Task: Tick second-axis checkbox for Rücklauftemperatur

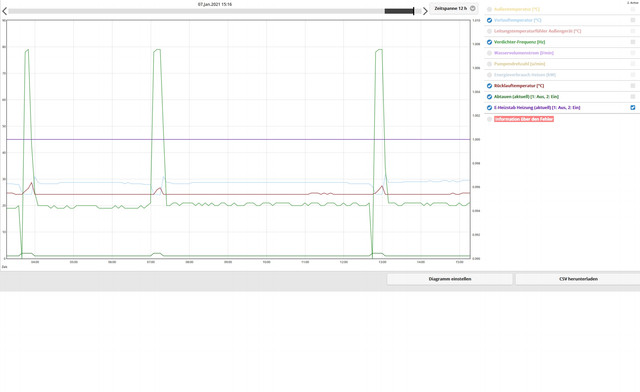Action: (633, 86)
